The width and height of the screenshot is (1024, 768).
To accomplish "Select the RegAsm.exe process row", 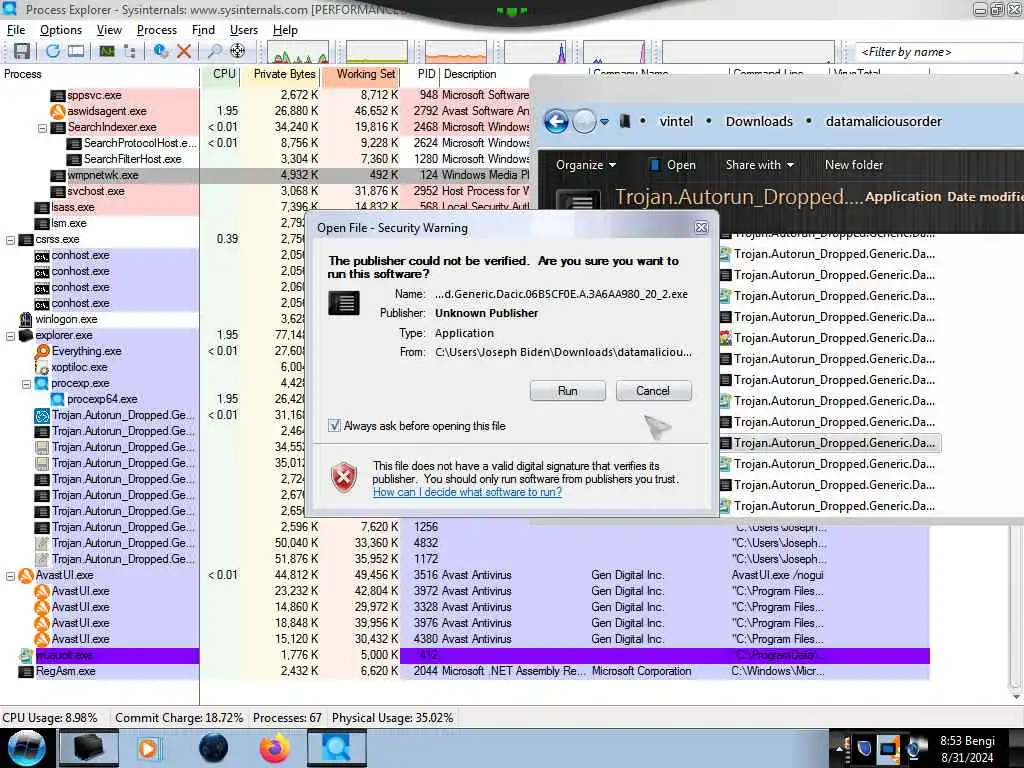I will coord(464,671).
